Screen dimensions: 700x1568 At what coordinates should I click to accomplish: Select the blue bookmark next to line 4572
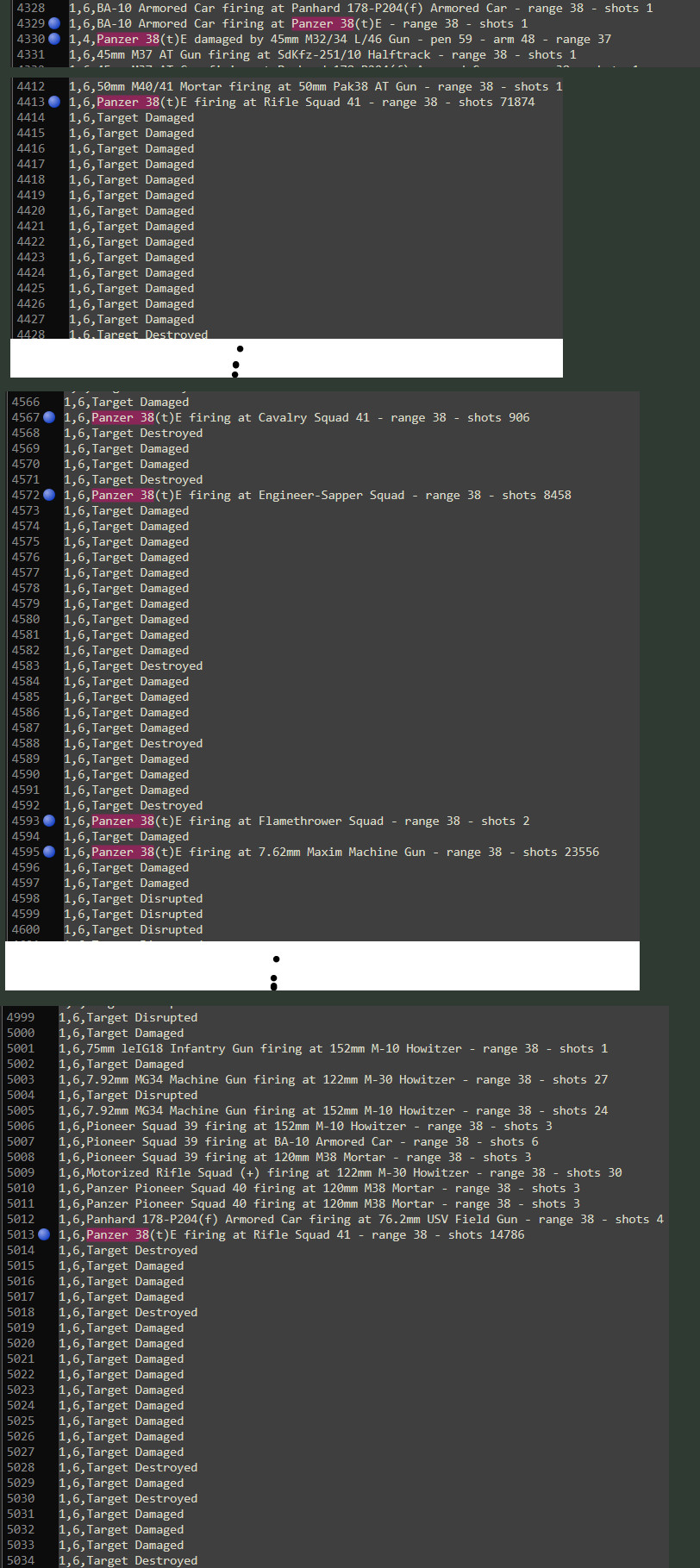tap(49, 495)
